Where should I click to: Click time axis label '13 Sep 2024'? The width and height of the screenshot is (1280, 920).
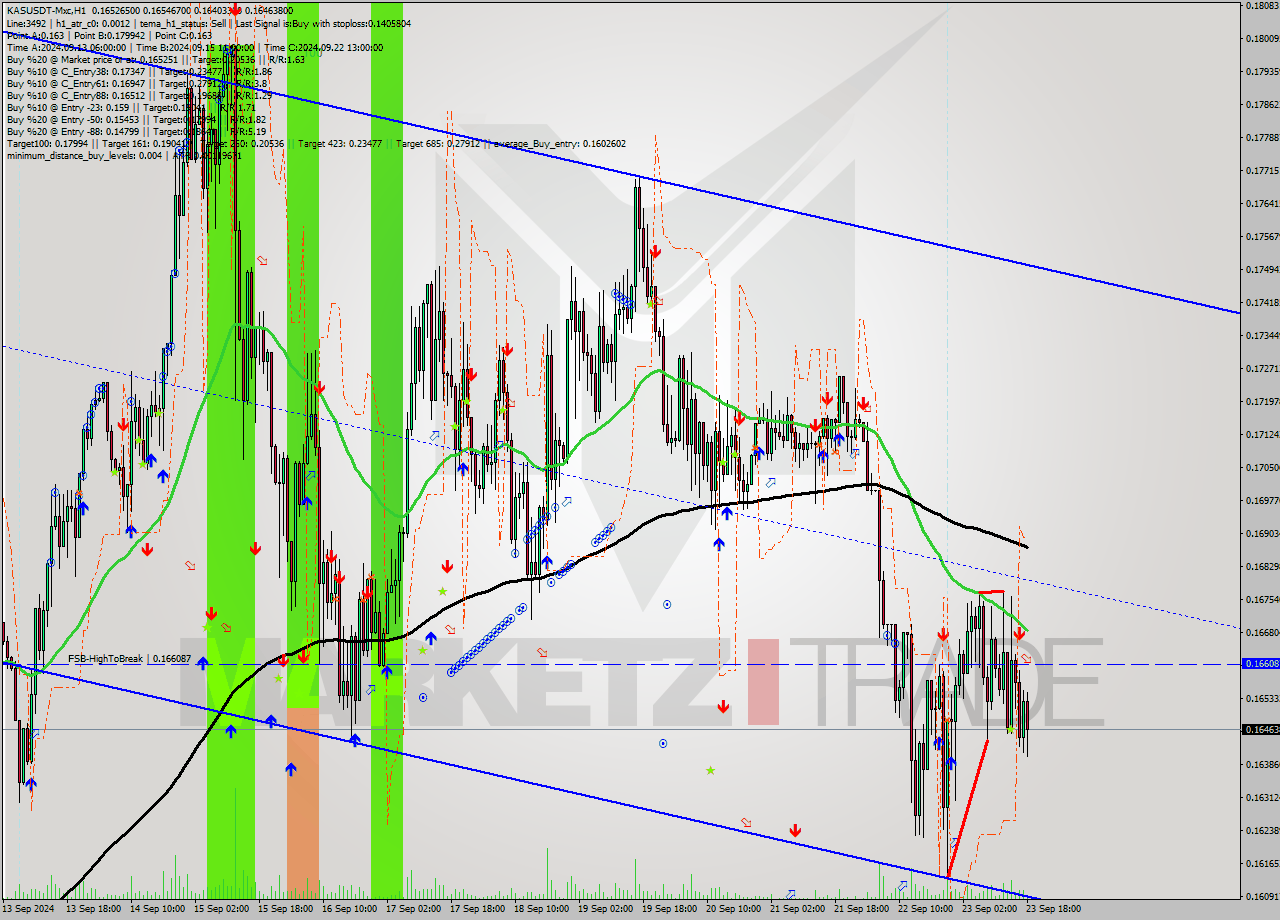click(28, 909)
